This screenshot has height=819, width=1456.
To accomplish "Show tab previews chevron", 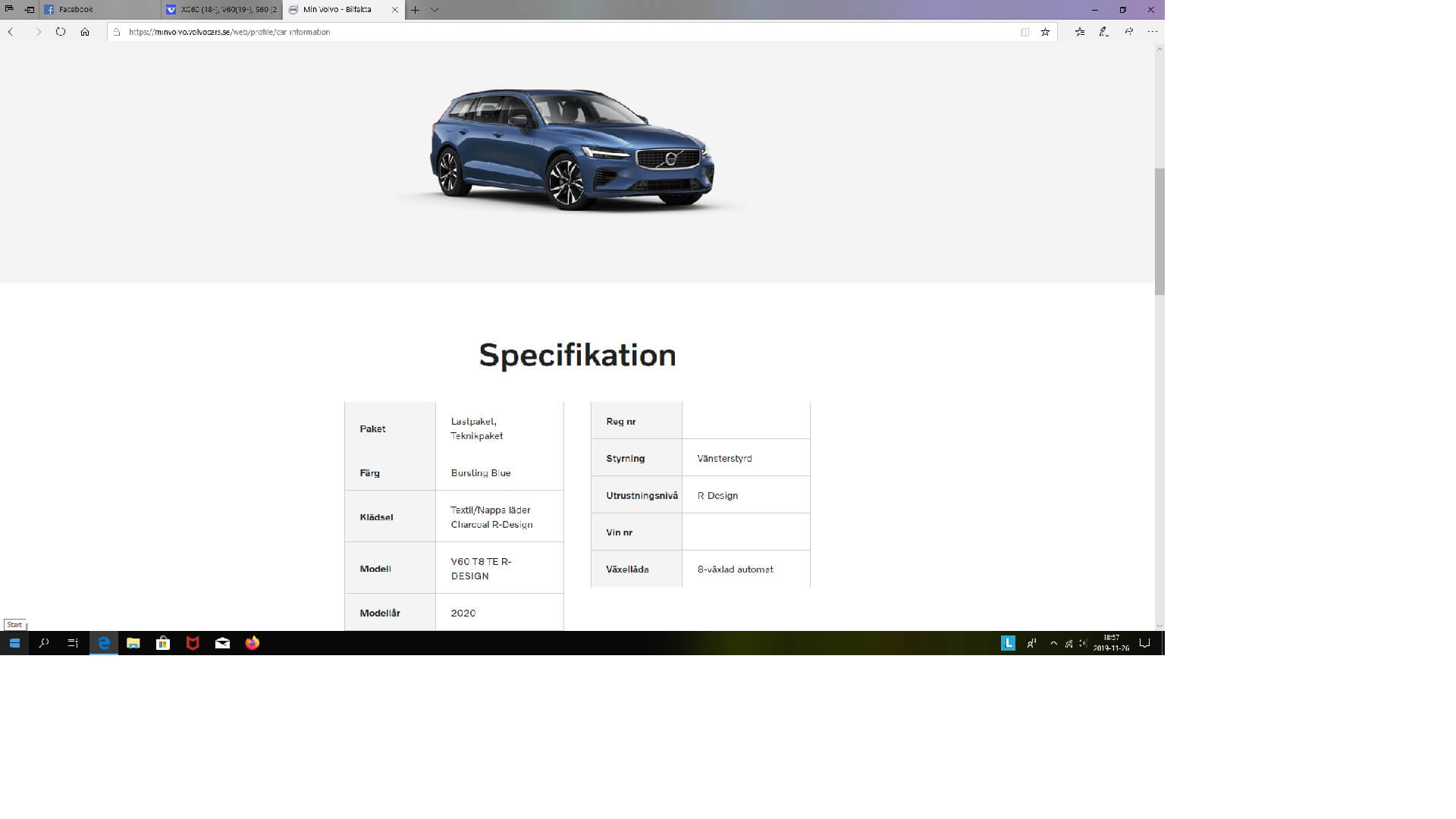I will tap(435, 10).
